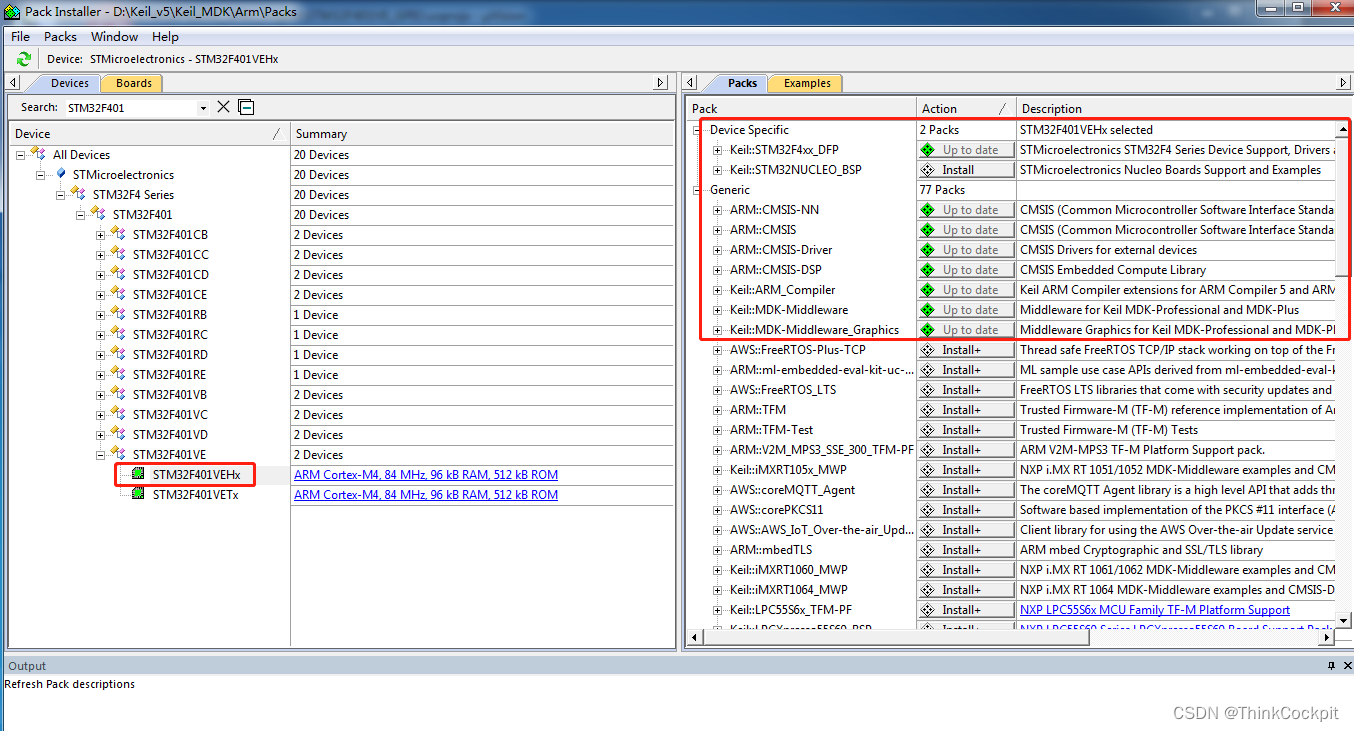Clear the search filter using the X icon
This screenshot has height=731, width=1354.
click(224, 106)
